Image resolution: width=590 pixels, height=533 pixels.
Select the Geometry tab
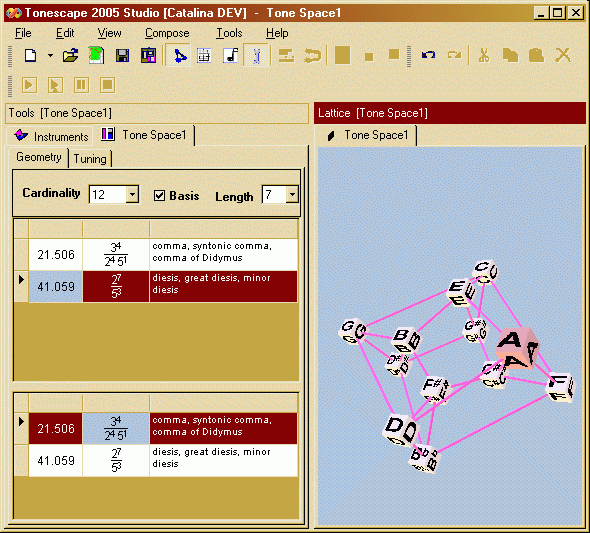tap(38, 157)
